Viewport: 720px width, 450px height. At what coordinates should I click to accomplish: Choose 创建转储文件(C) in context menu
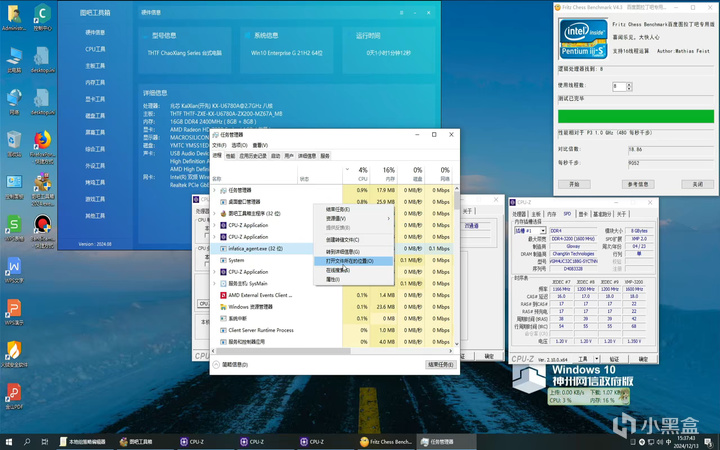pos(353,240)
